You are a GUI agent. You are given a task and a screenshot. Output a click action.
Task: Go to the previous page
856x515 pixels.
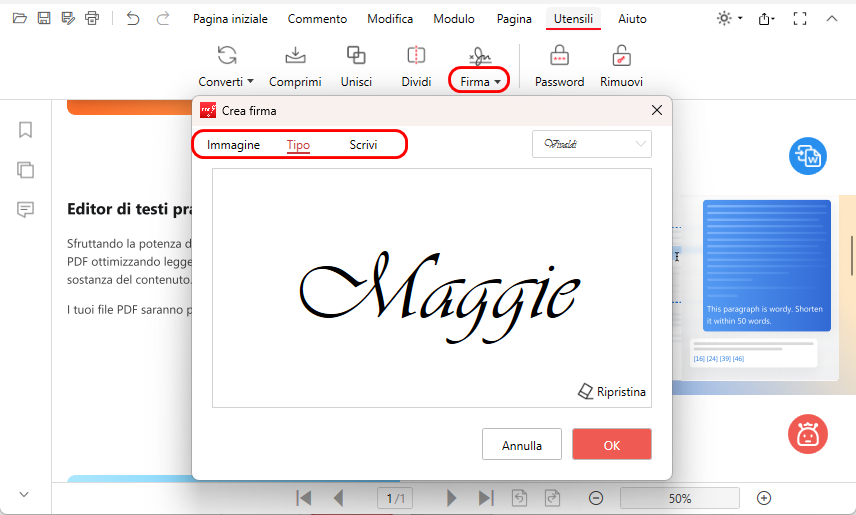coord(338,498)
